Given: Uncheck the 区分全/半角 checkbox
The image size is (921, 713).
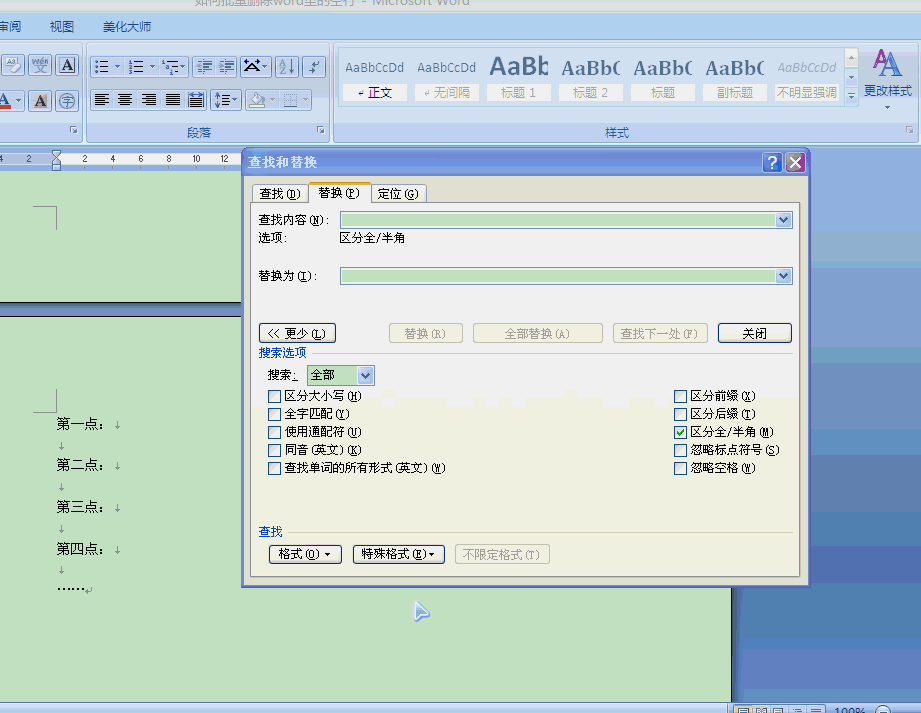Looking at the screenshot, I should click(x=680, y=432).
